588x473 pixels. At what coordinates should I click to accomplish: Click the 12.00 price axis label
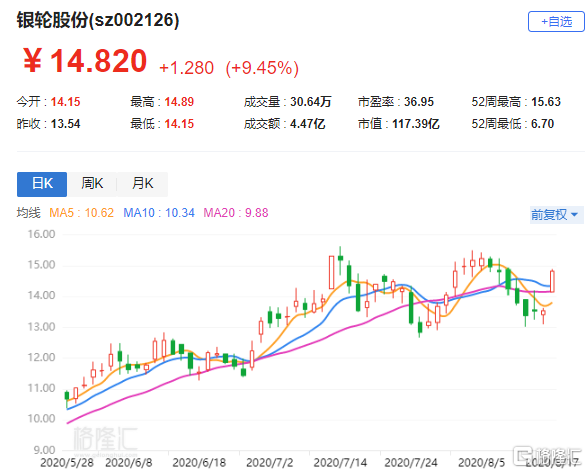tap(41, 357)
